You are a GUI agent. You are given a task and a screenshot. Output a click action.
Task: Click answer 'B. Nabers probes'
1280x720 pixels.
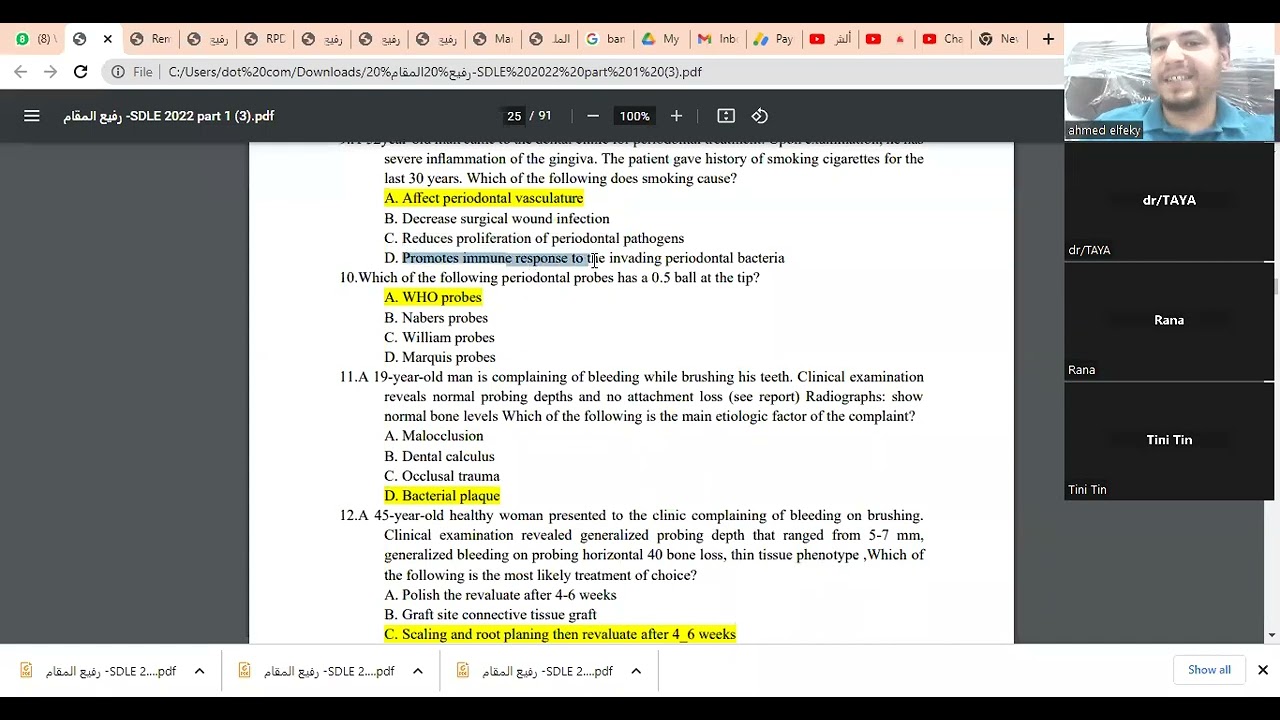coord(436,318)
